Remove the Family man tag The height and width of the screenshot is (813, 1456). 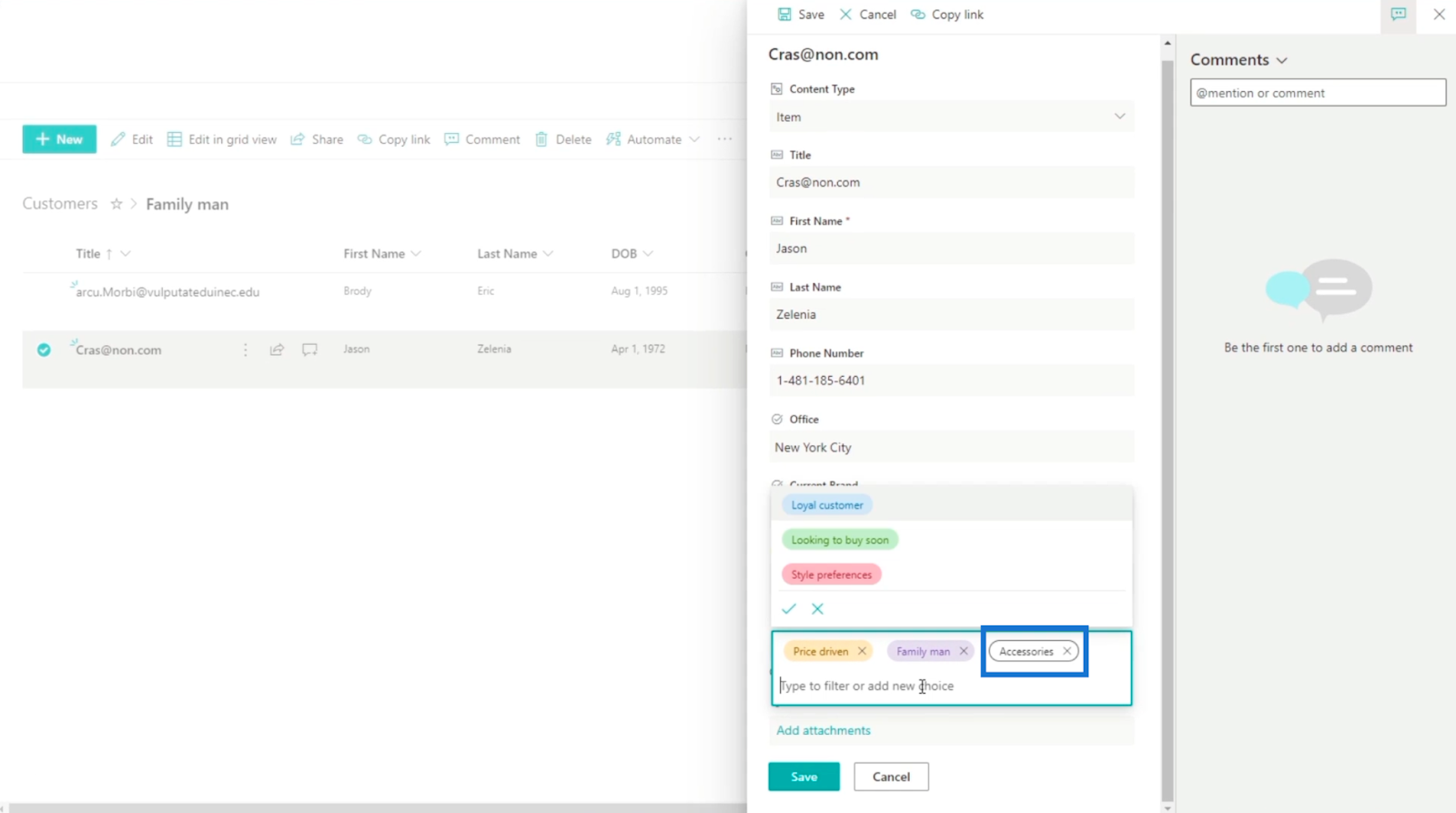click(x=963, y=651)
